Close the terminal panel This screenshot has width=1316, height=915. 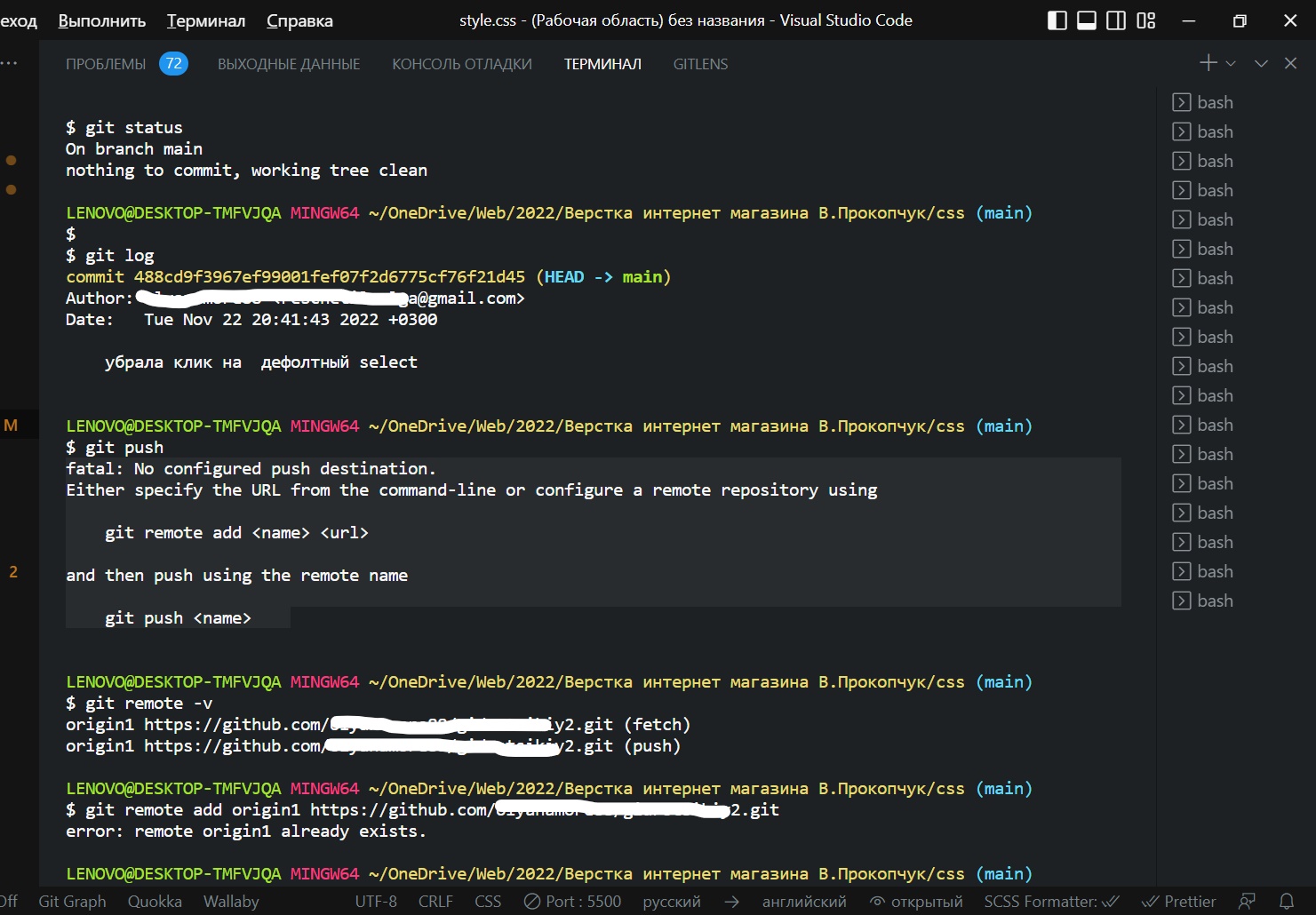pyautogui.click(x=1290, y=63)
